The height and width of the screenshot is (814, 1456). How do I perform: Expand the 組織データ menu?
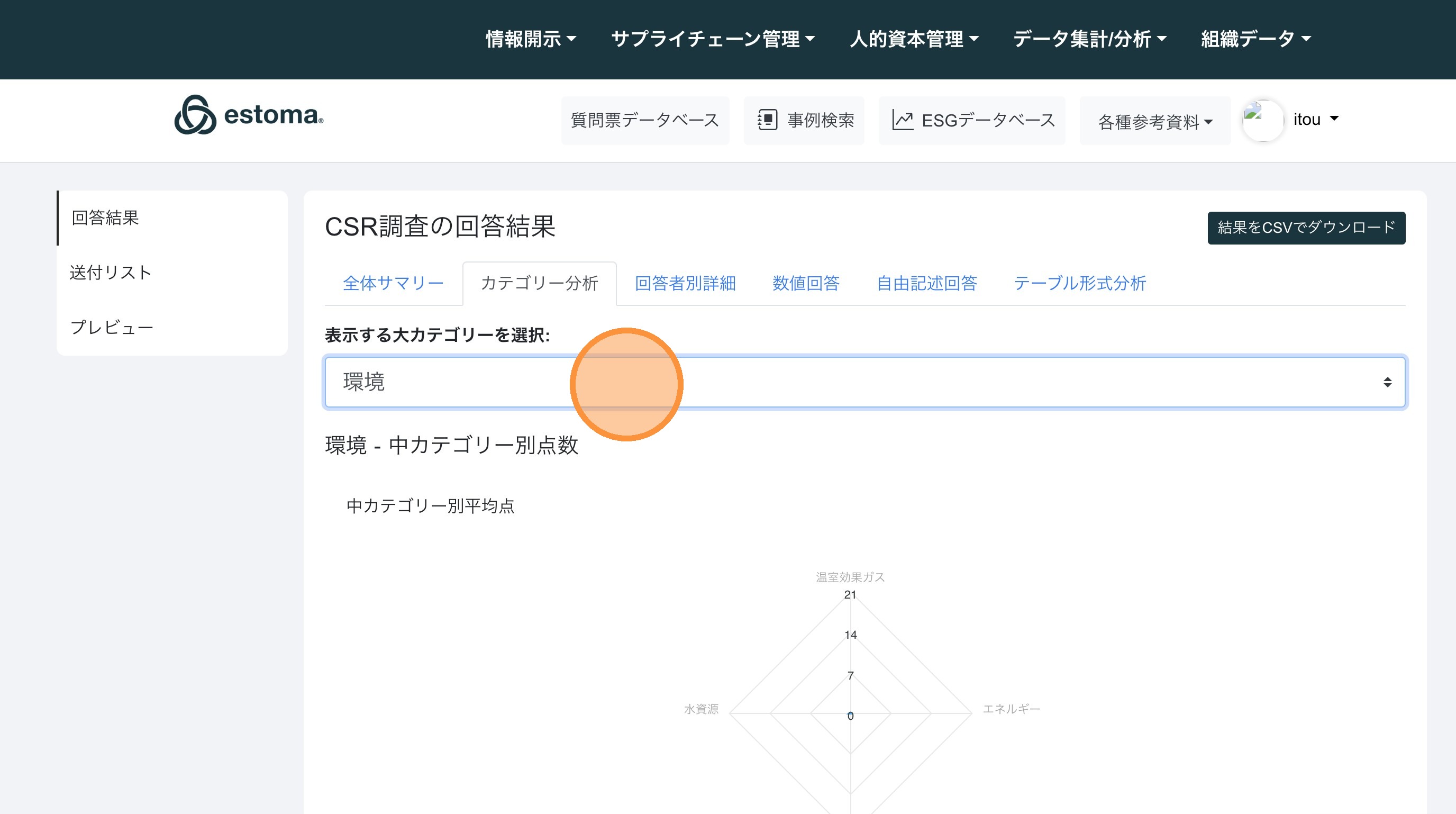click(1255, 39)
